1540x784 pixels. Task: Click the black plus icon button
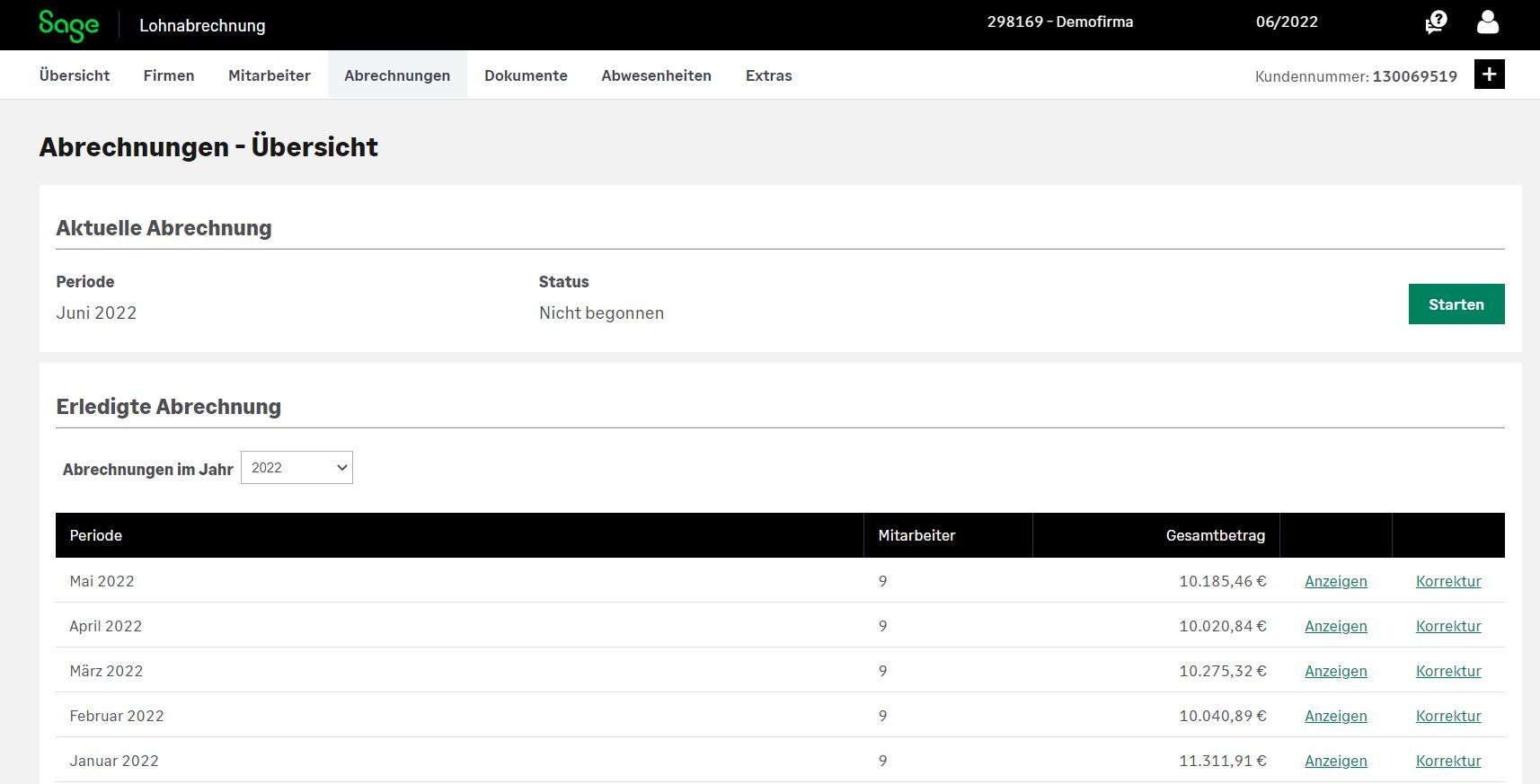(1489, 75)
